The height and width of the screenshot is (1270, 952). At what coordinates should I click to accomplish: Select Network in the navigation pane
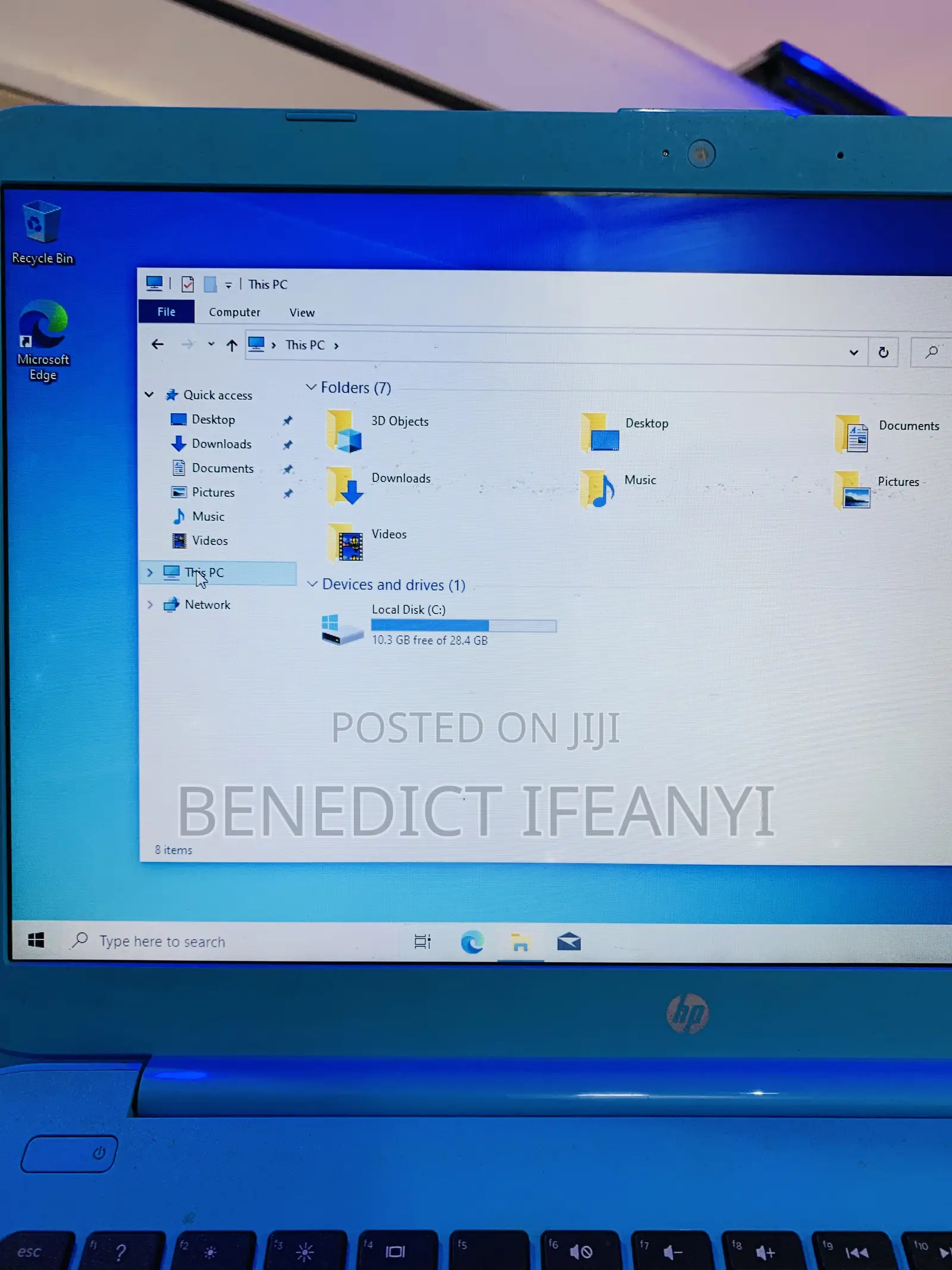point(206,605)
